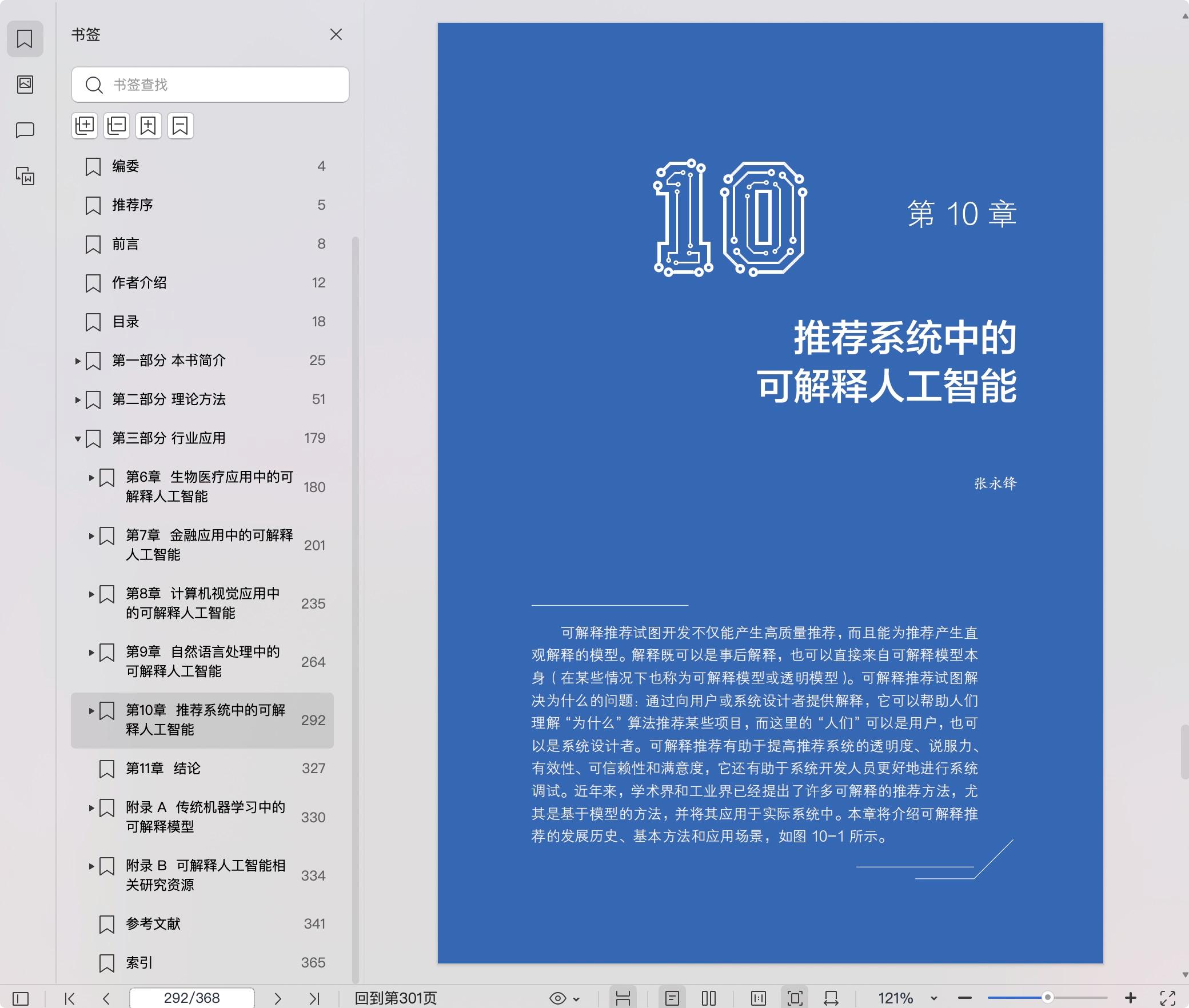Toggle two-page view mode

(x=709, y=998)
